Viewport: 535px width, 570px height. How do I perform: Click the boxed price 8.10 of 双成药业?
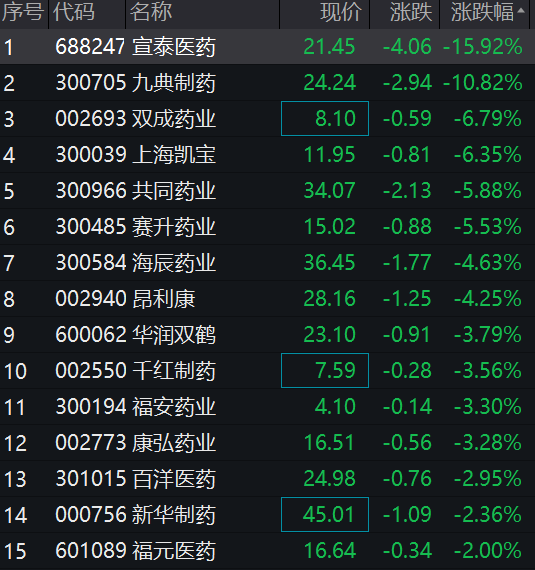(325, 119)
